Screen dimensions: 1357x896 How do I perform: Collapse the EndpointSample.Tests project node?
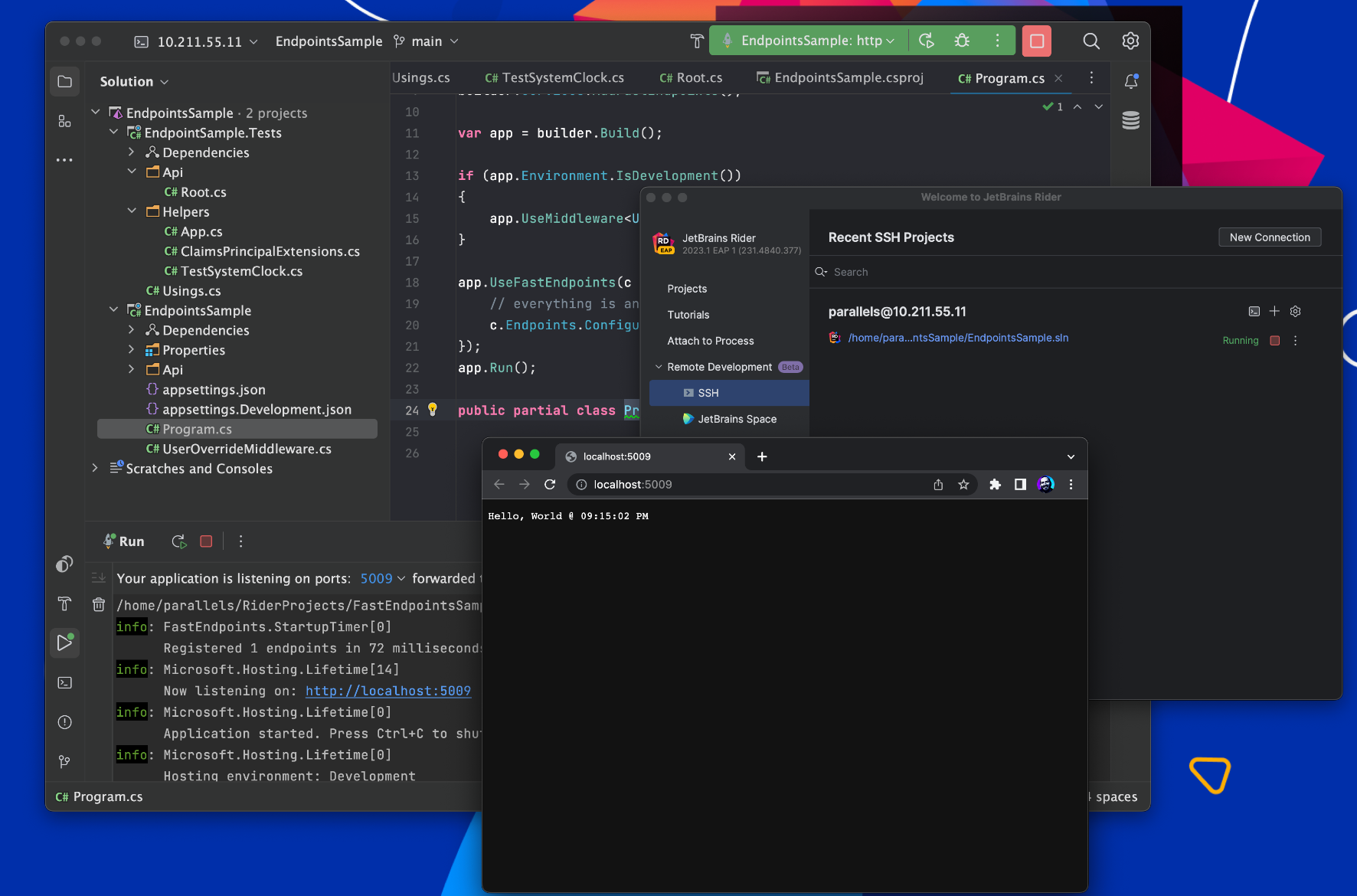coord(113,132)
